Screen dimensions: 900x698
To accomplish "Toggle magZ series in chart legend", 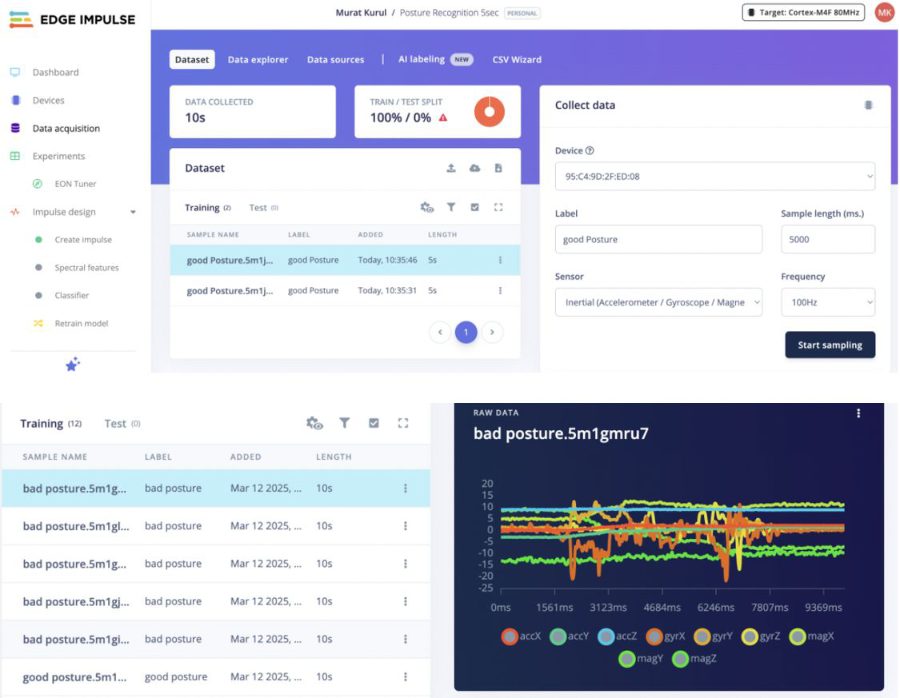I will (x=694, y=658).
